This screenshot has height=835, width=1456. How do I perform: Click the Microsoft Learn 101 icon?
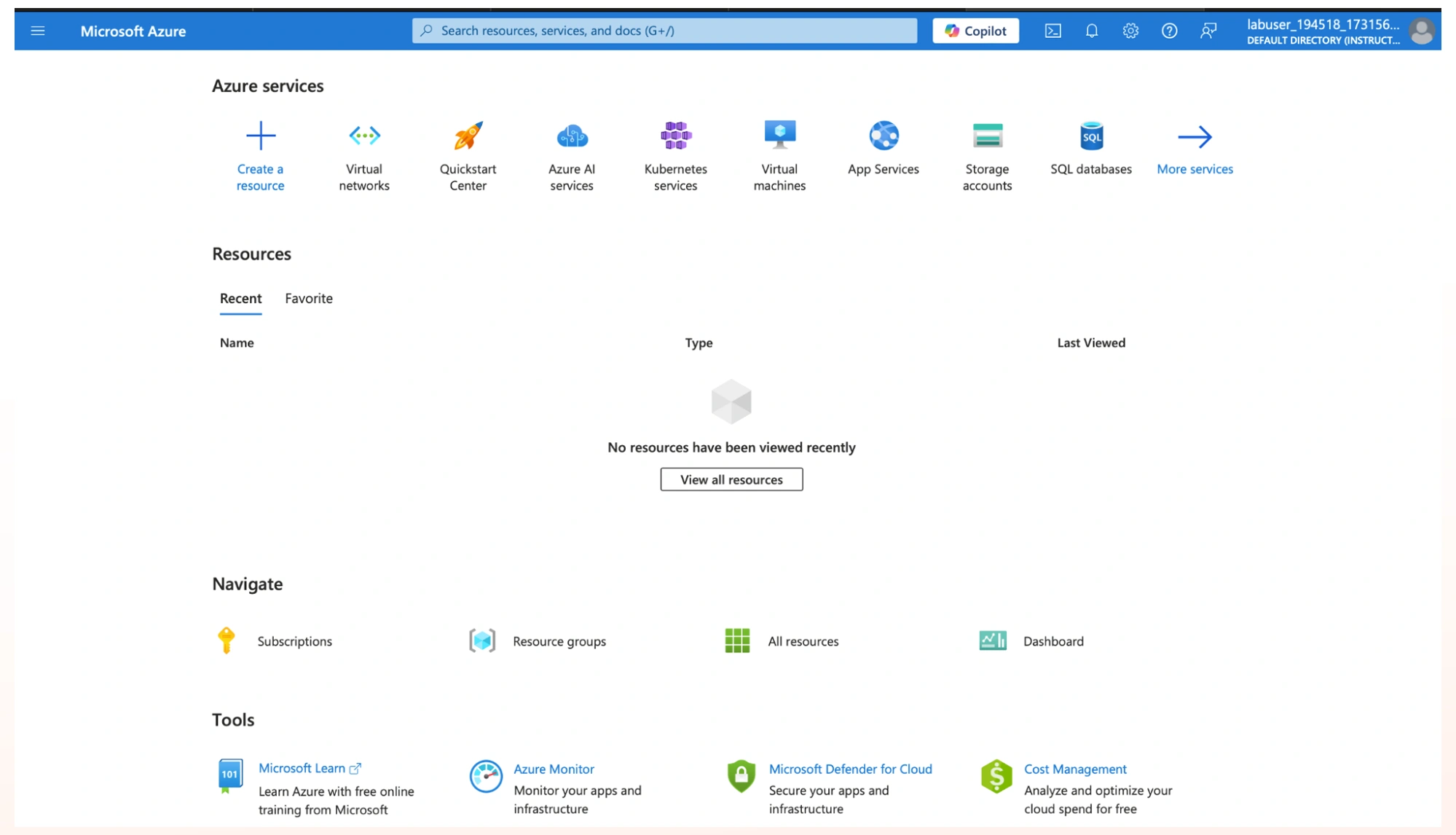click(x=230, y=775)
